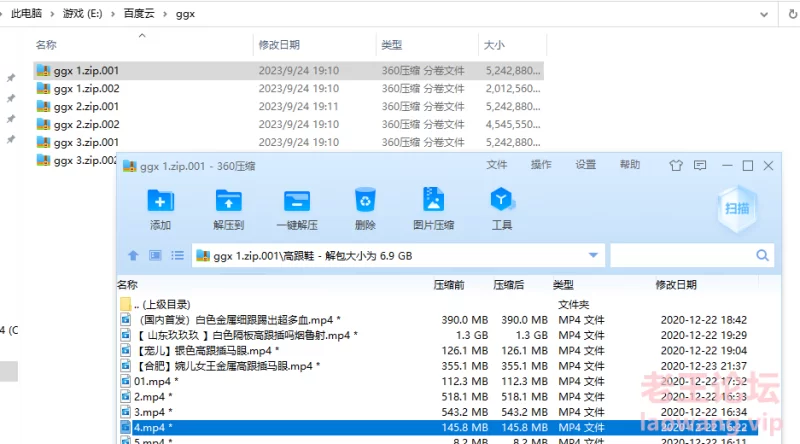This screenshot has width=800, height=444.
Task: Click the 一键解压 one-click extract icon
Action: (x=297, y=201)
